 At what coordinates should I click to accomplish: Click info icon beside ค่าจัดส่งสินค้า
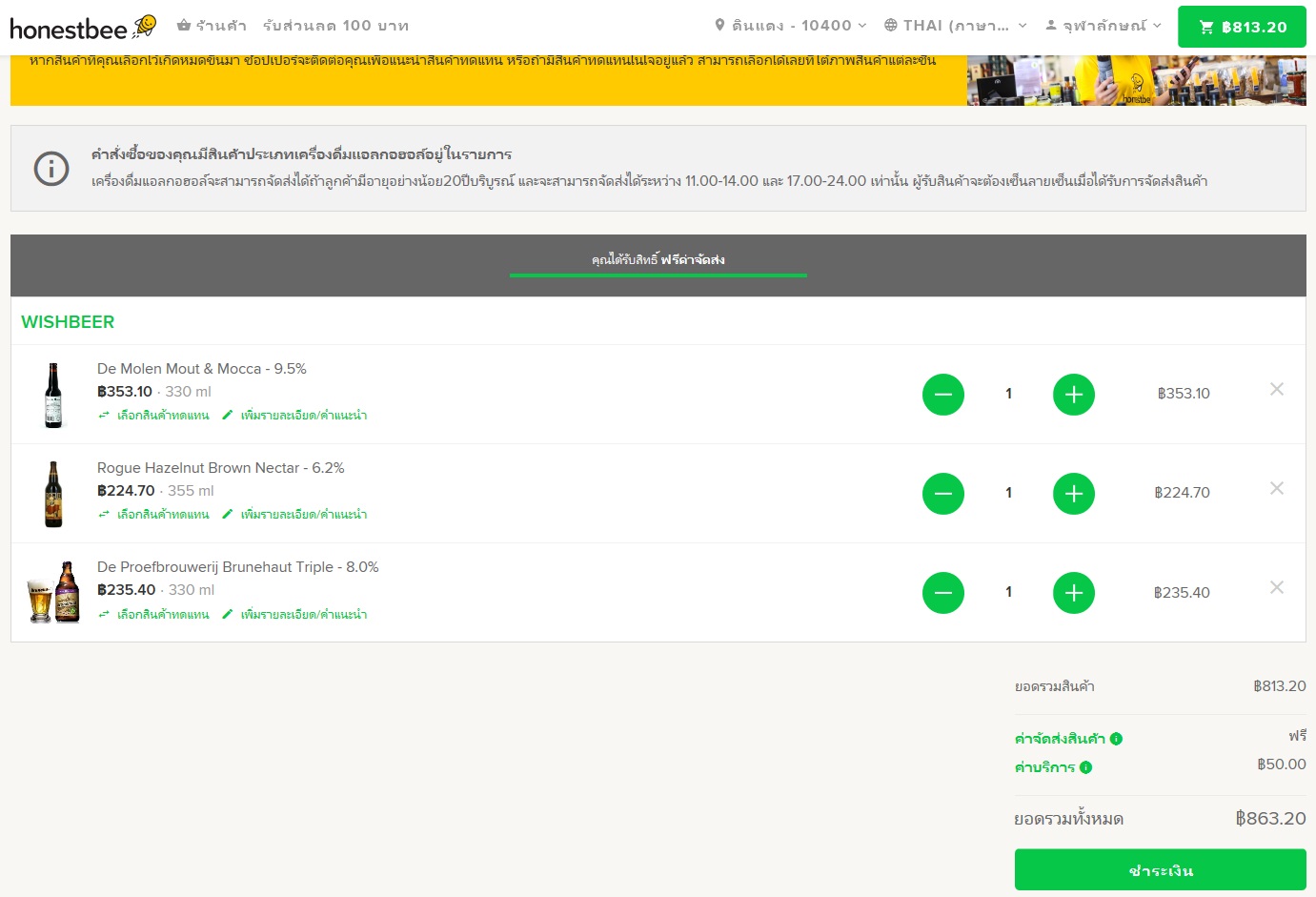pyautogui.click(x=1116, y=739)
